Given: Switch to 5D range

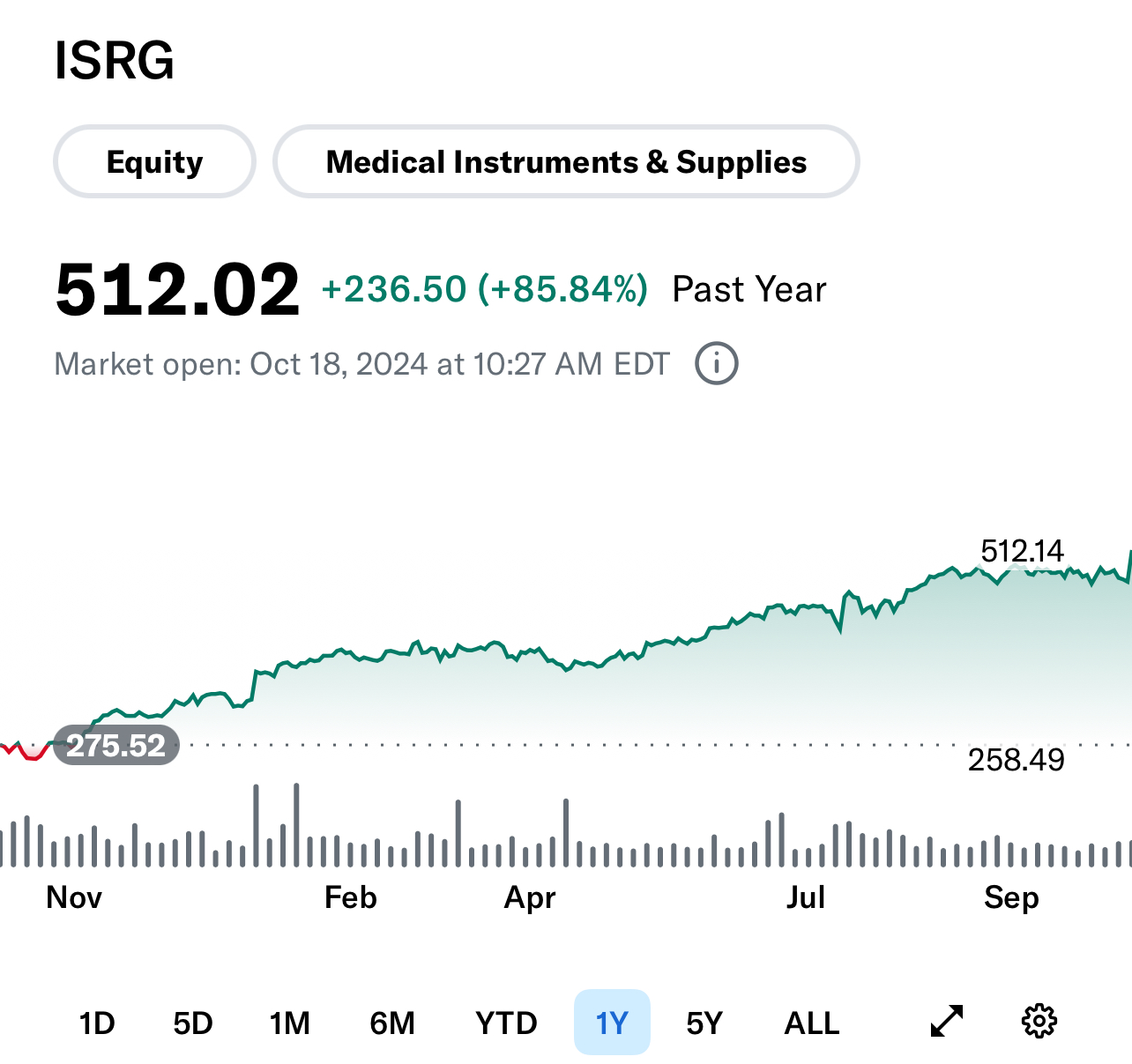Looking at the screenshot, I should (193, 1023).
